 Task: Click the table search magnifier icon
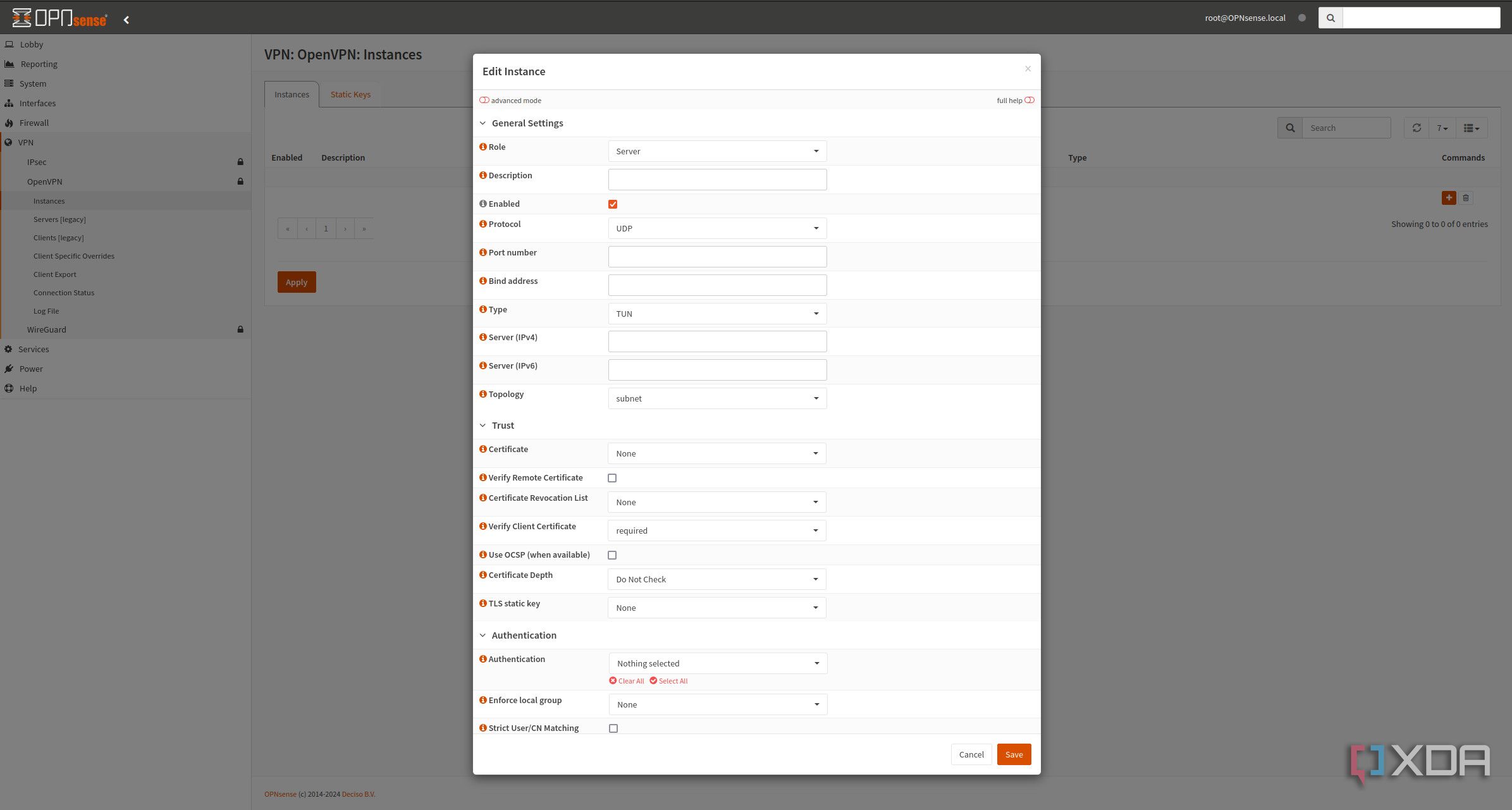(x=1290, y=128)
